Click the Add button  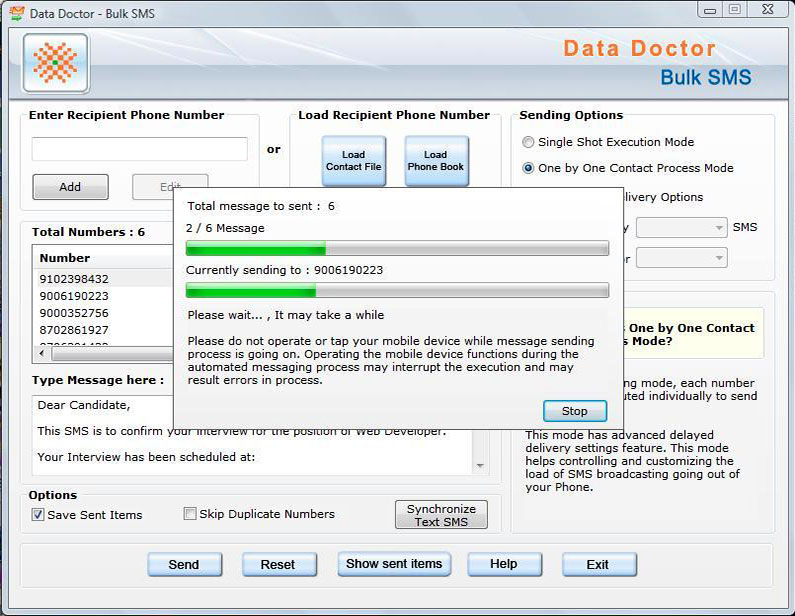70,187
